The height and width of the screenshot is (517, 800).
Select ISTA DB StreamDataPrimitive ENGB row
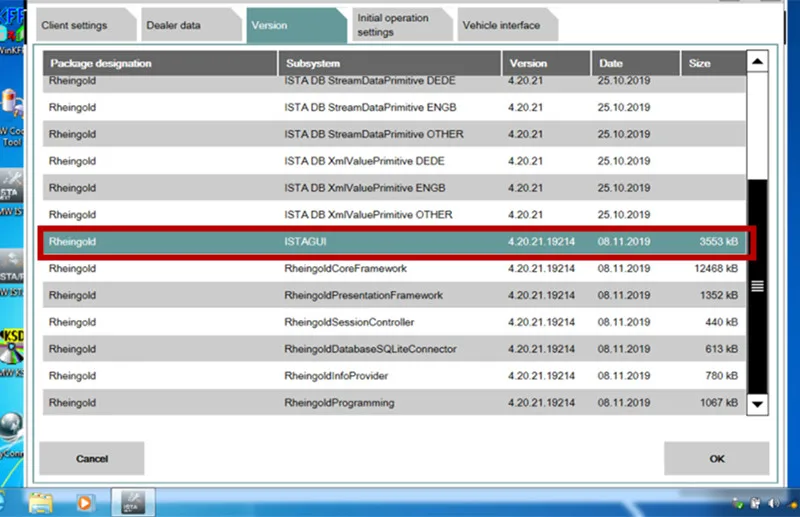pos(394,107)
